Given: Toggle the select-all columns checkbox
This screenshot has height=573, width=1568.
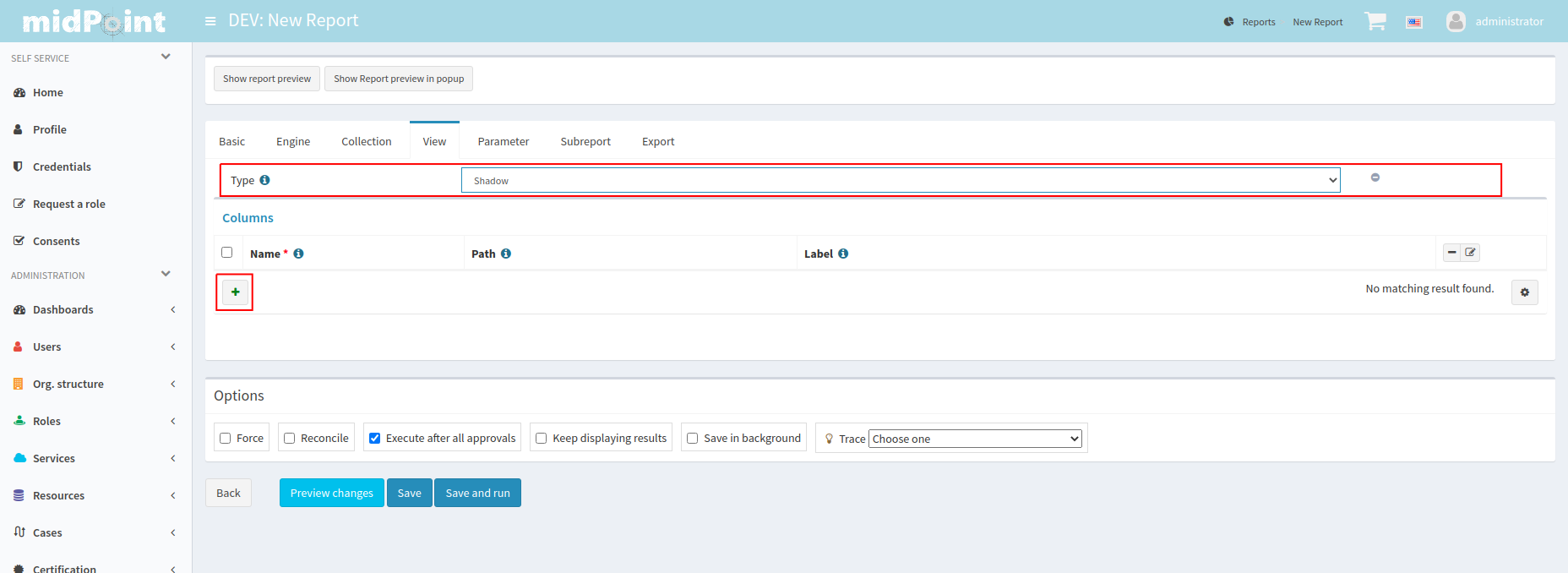Looking at the screenshot, I should 226,253.
